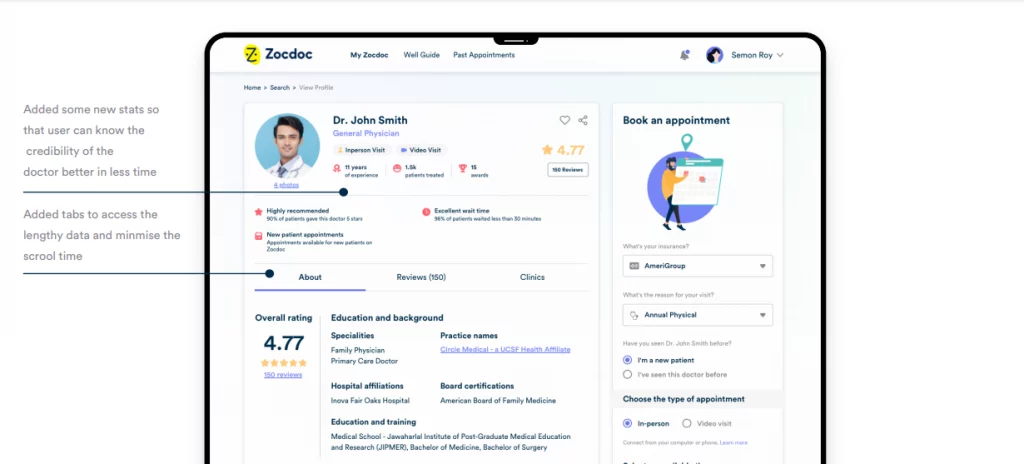This screenshot has width=1024, height=464.
Task: Open the 150 reviews link under rating
Action: (x=283, y=375)
